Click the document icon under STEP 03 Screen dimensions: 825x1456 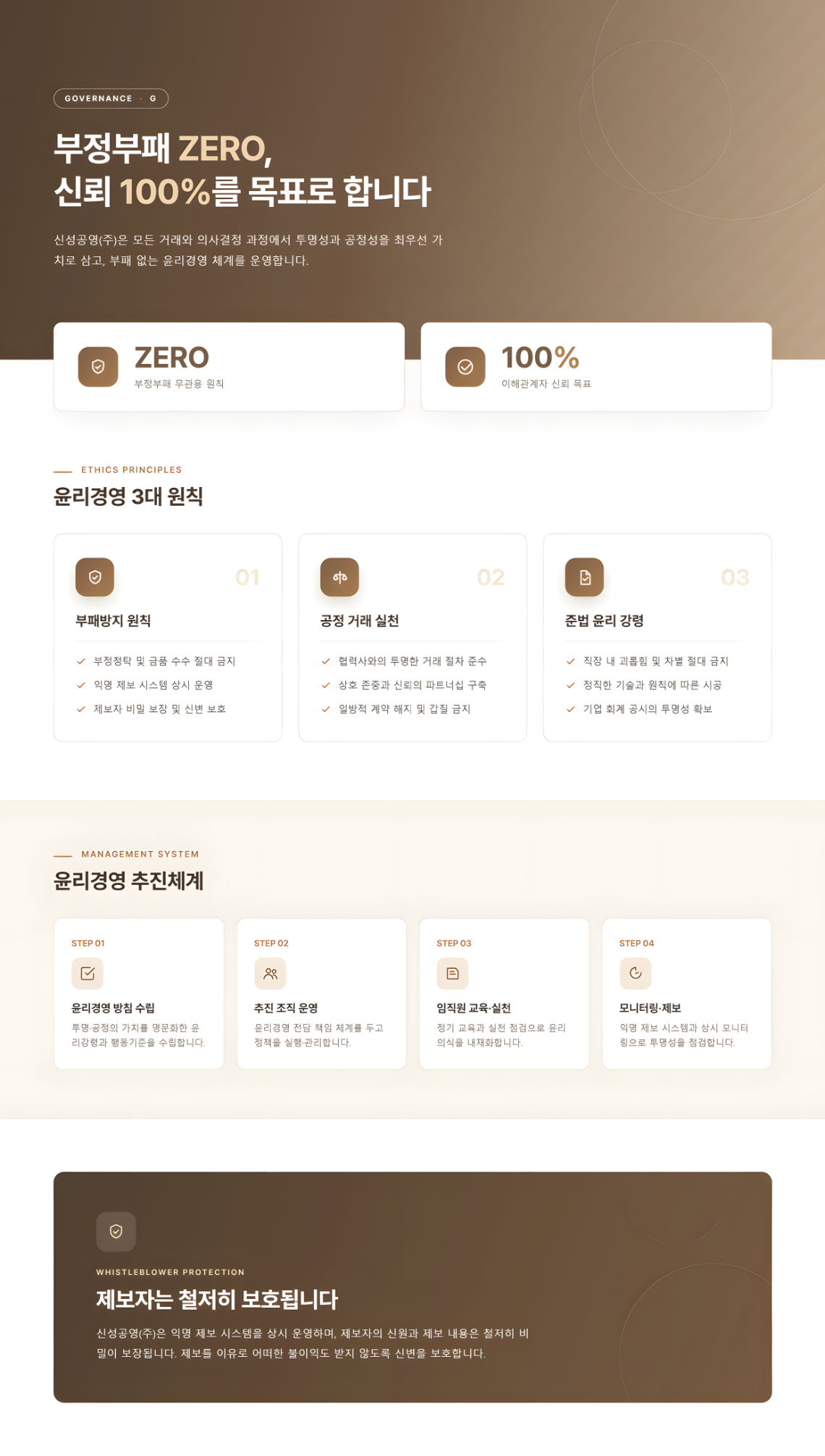(x=452, y=973)
